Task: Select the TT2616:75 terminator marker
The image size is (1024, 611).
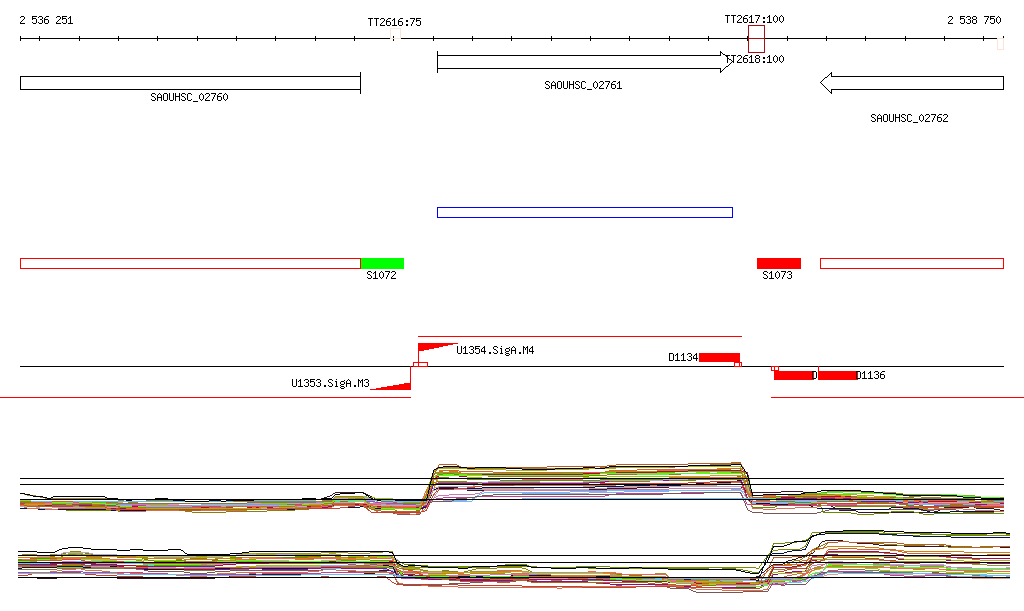Action: [x=394, y=35]
